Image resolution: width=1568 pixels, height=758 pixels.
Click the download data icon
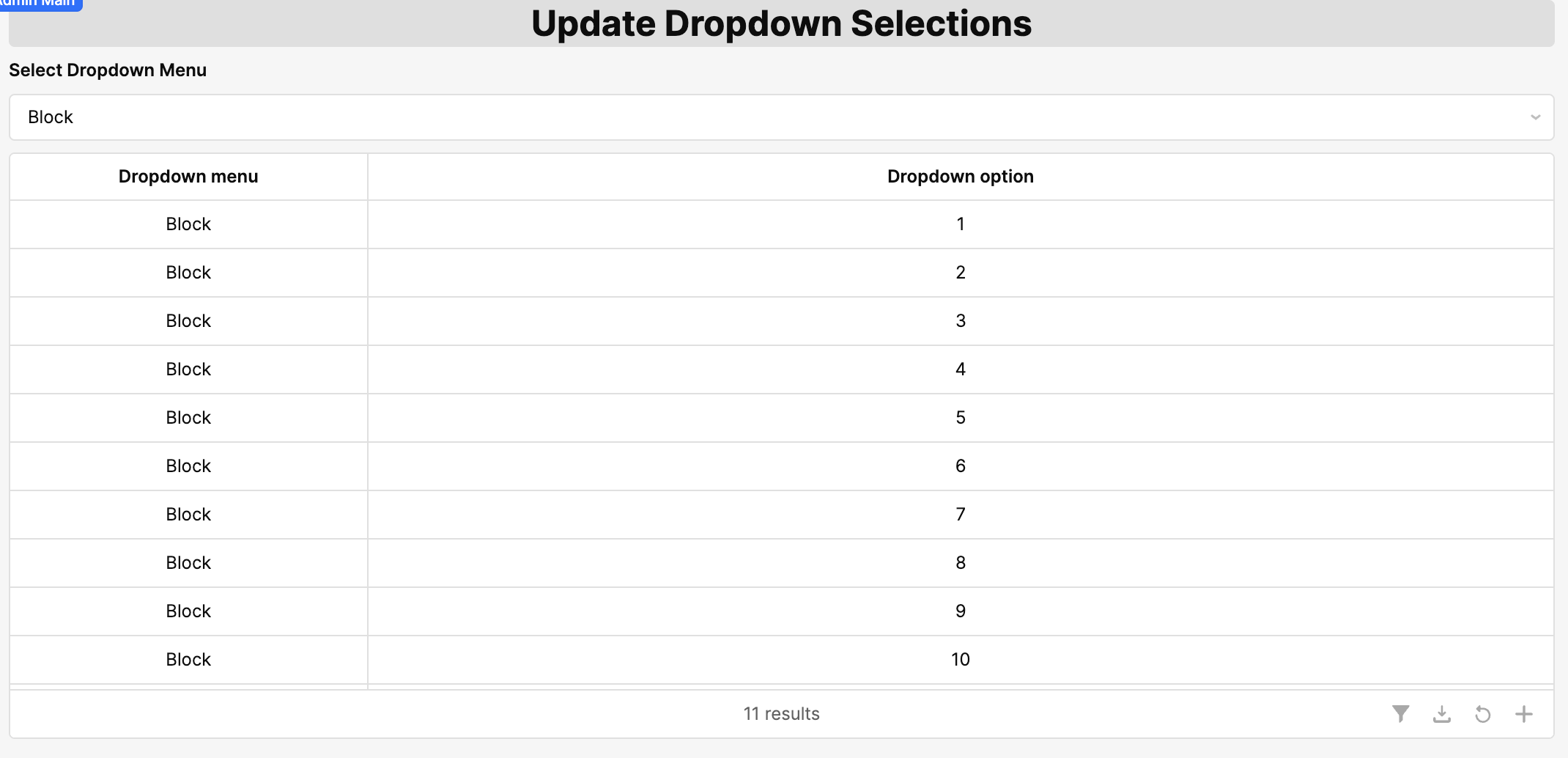coord(1441,713)
